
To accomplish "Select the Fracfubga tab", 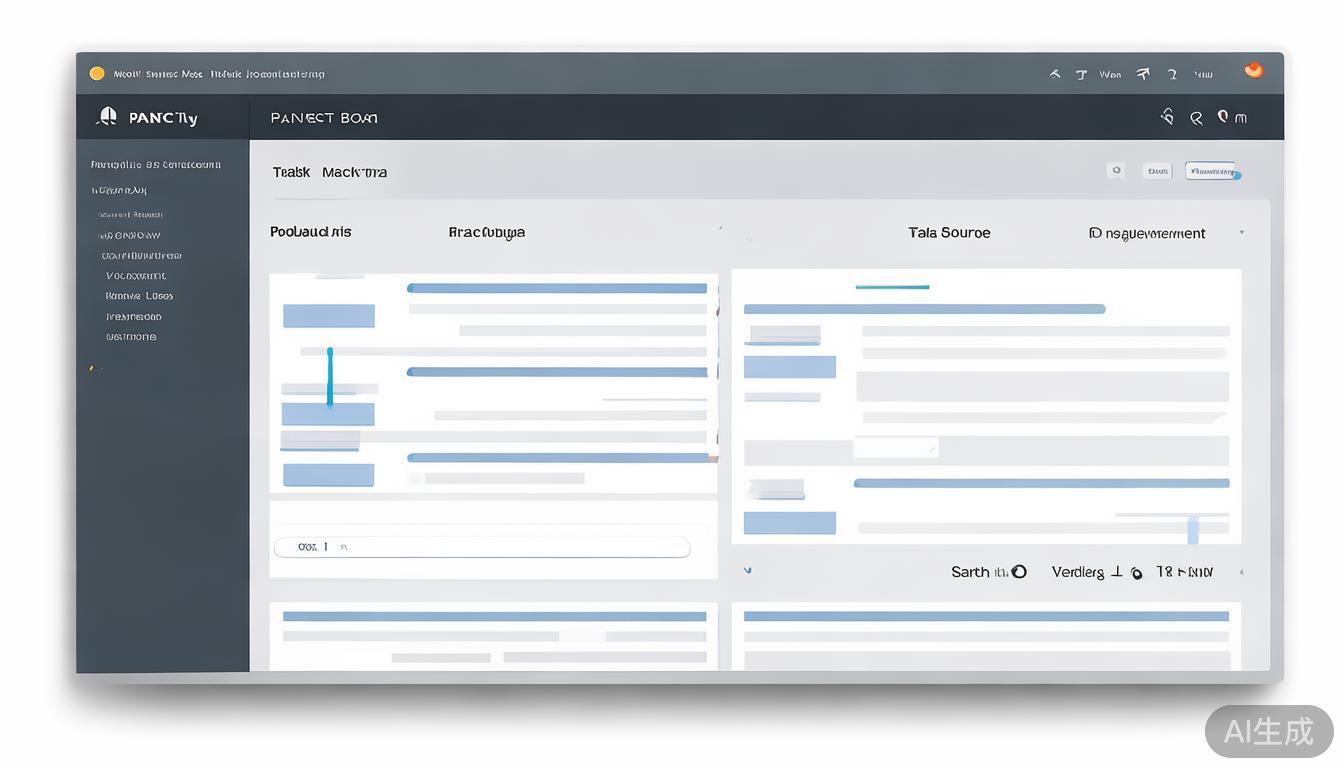I will (486, 232).
